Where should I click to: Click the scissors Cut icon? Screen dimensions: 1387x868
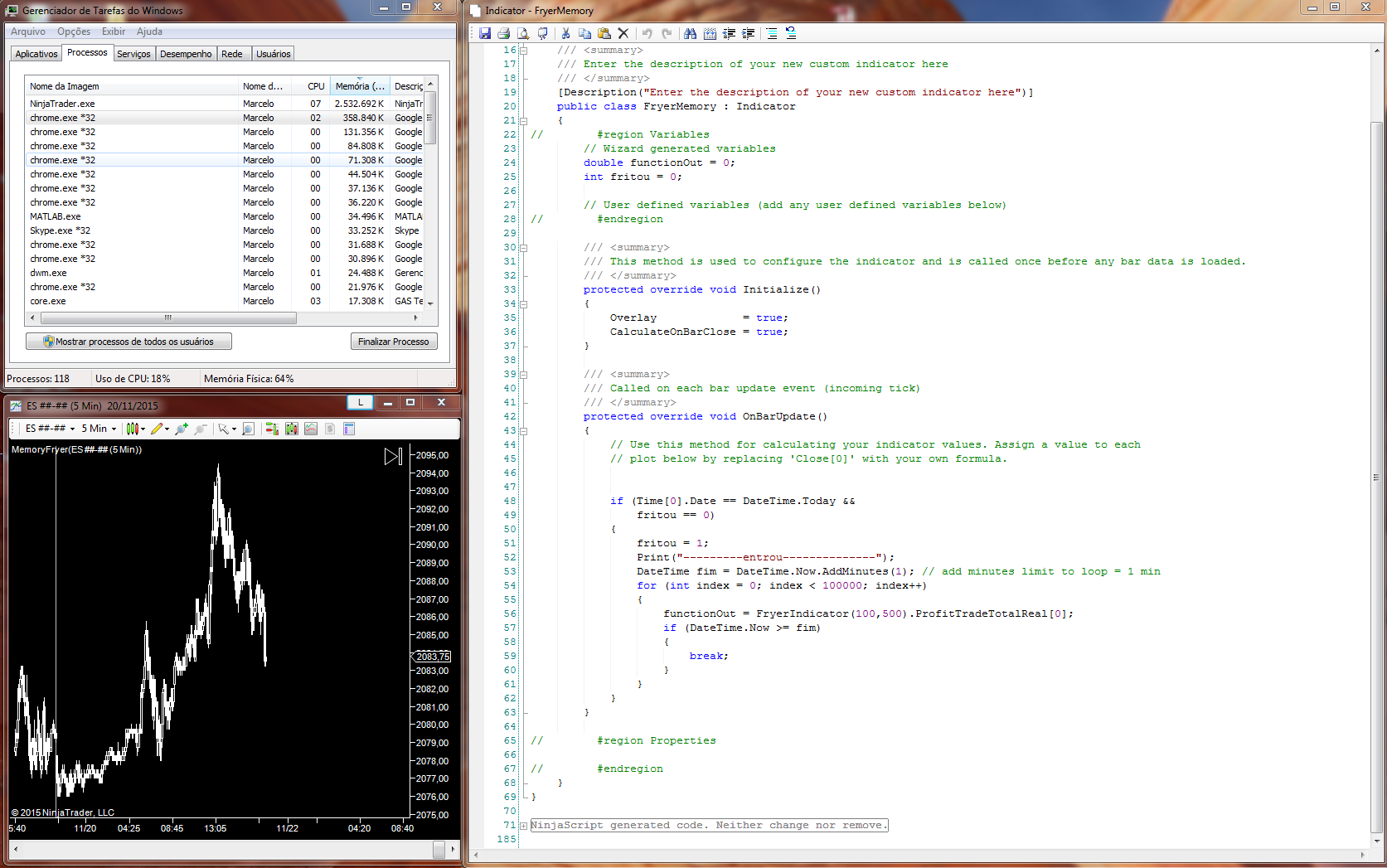click(565, 33)
